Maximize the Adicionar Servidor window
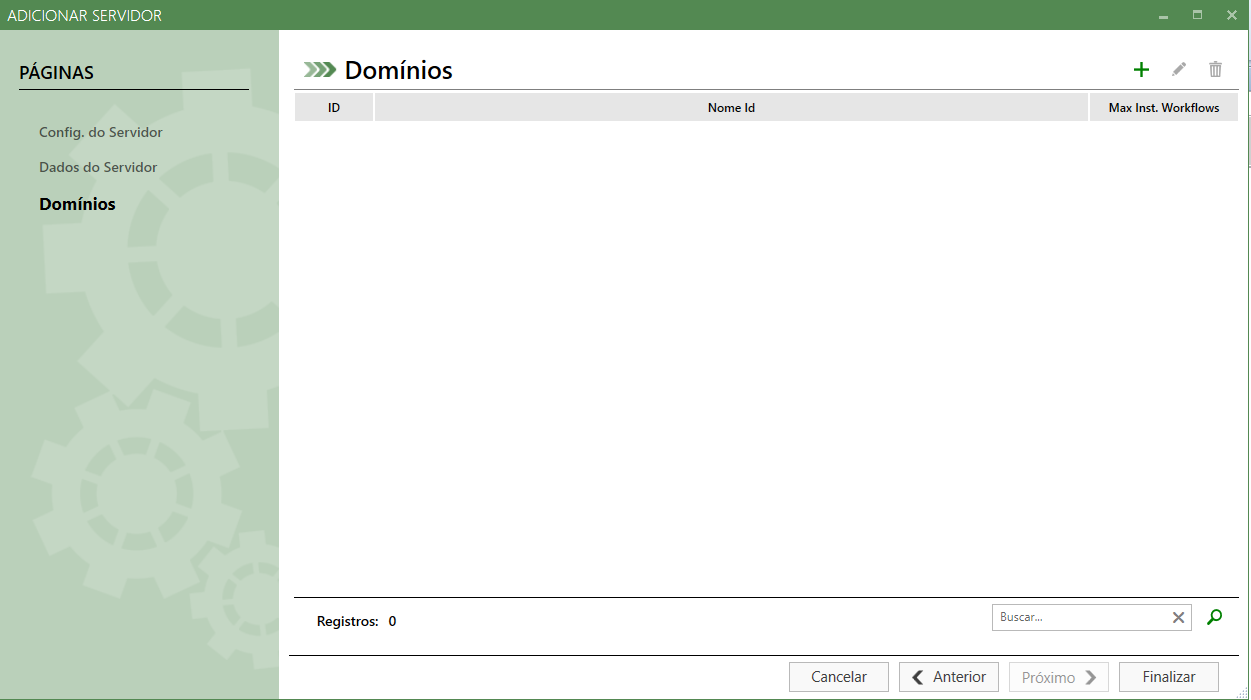The height and width of the screenshot is (700, 1251). pos(1197,15)
